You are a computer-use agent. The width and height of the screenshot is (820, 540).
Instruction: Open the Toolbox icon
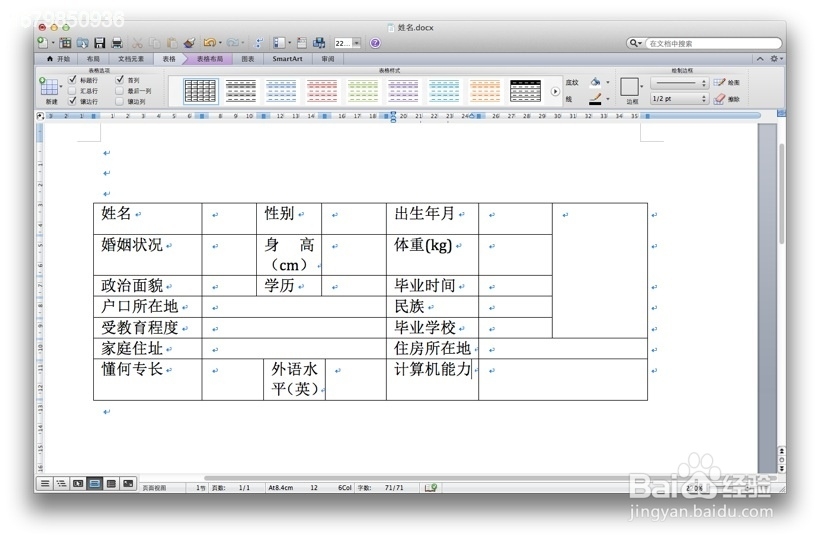pyautogui.click(x=302, y=43)
